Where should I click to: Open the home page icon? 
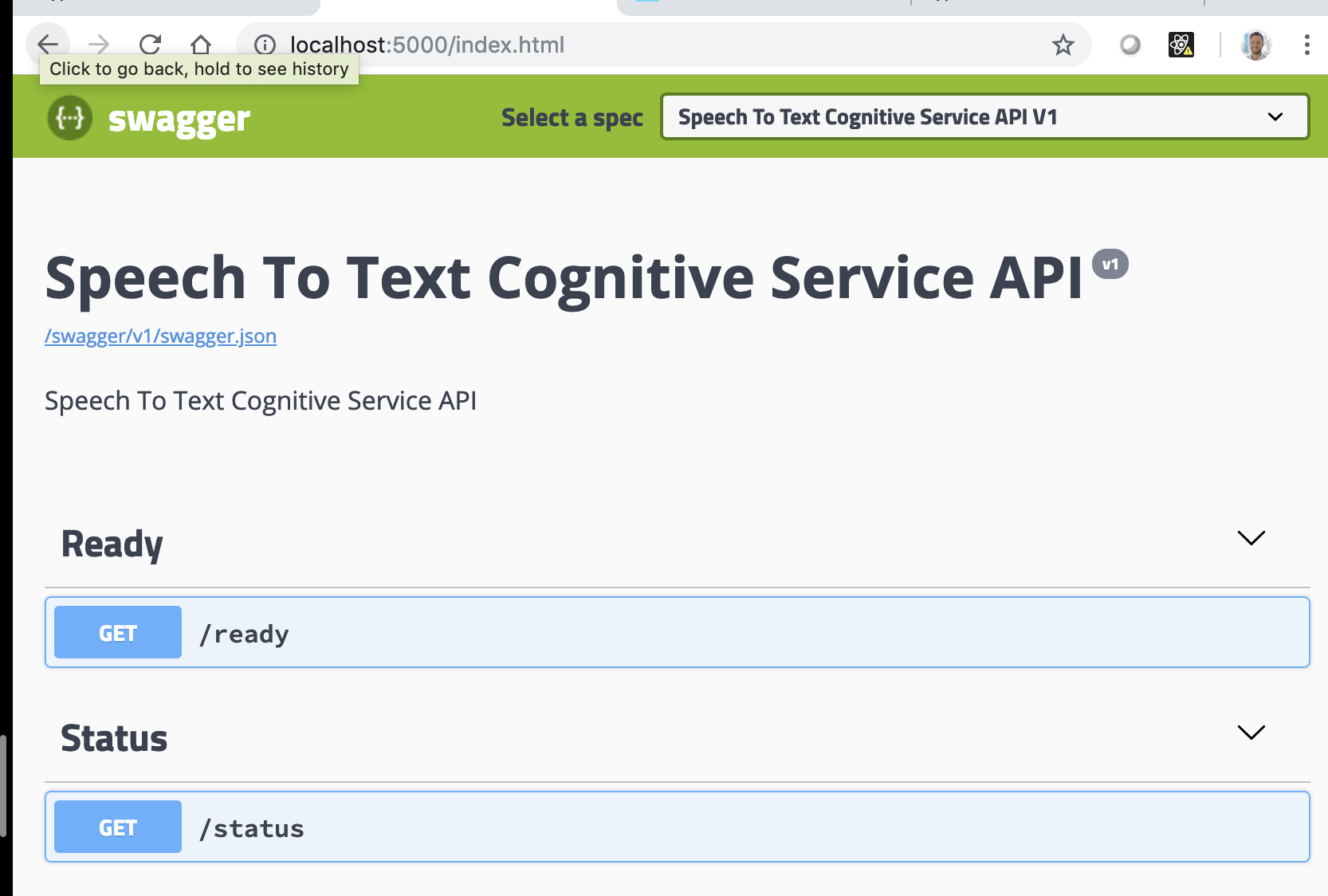click(202, 45)
